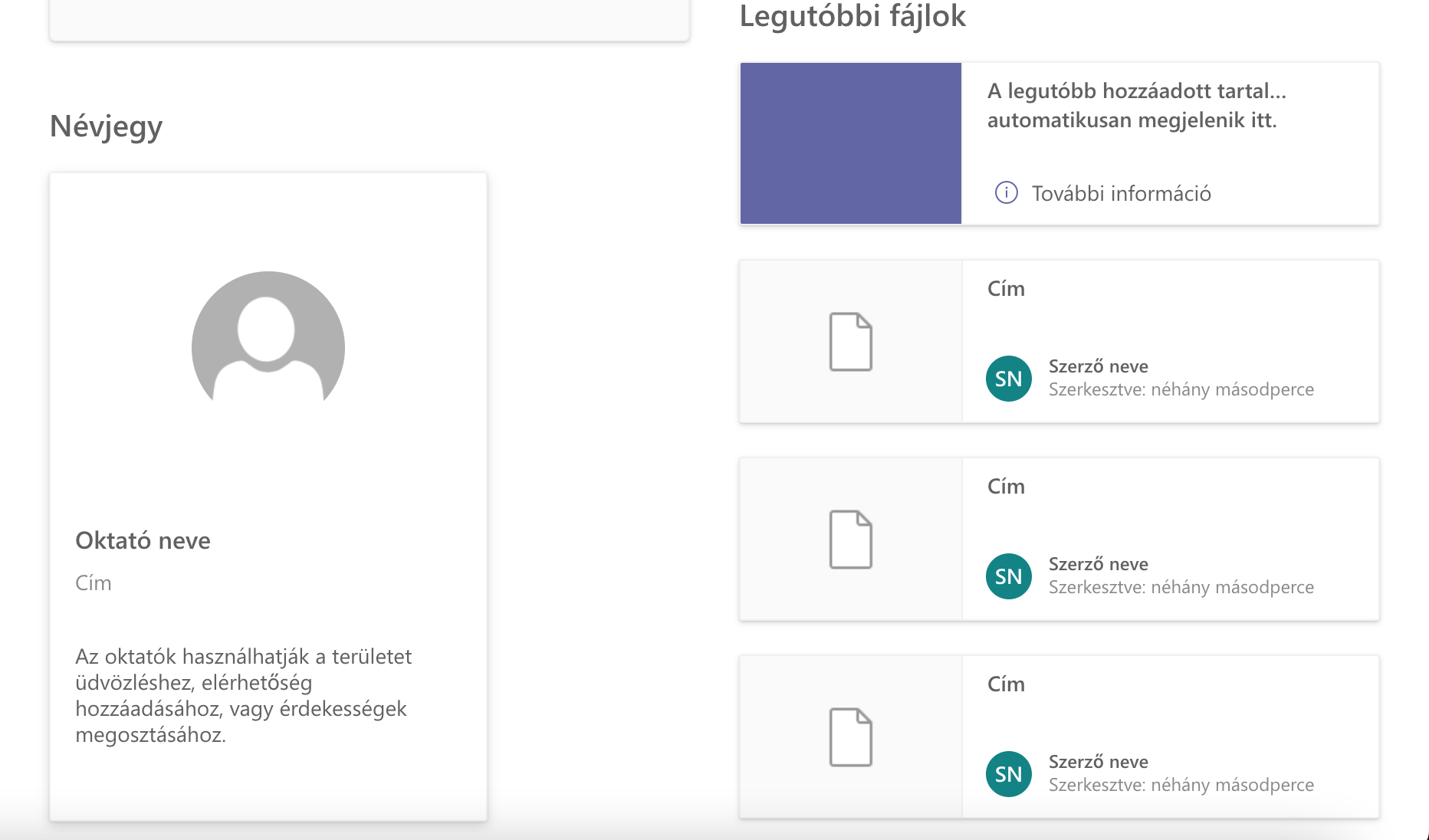This screenshot has width=1429, height=840.
Task: Click the first card's SN author avatar
Action: click(1009, 379)
